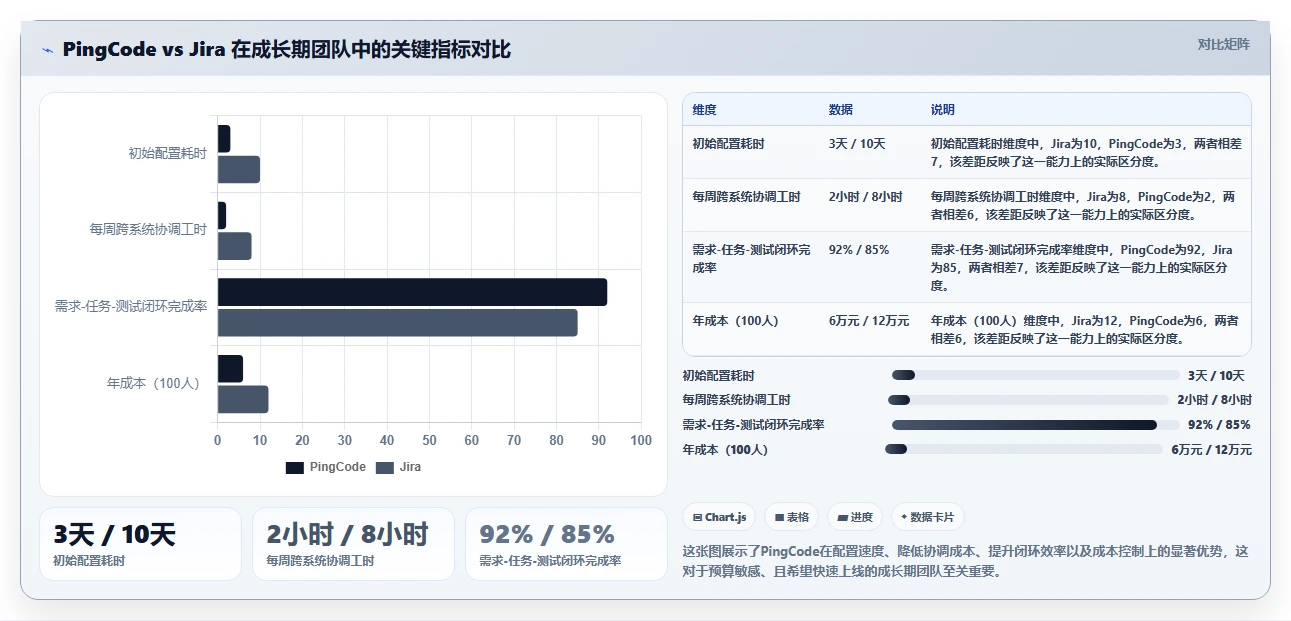
Task: Click the Jira bar for 需求-任务-测试闭环完成率
Action: click(x=398, y=323)
